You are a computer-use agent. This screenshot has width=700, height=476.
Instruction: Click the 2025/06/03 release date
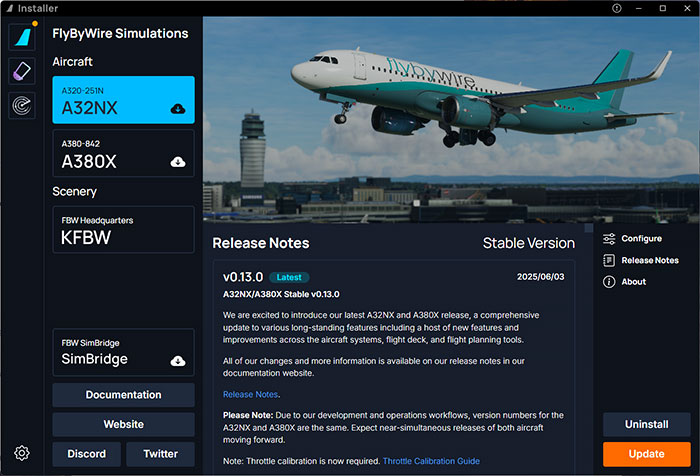[540, 277]
